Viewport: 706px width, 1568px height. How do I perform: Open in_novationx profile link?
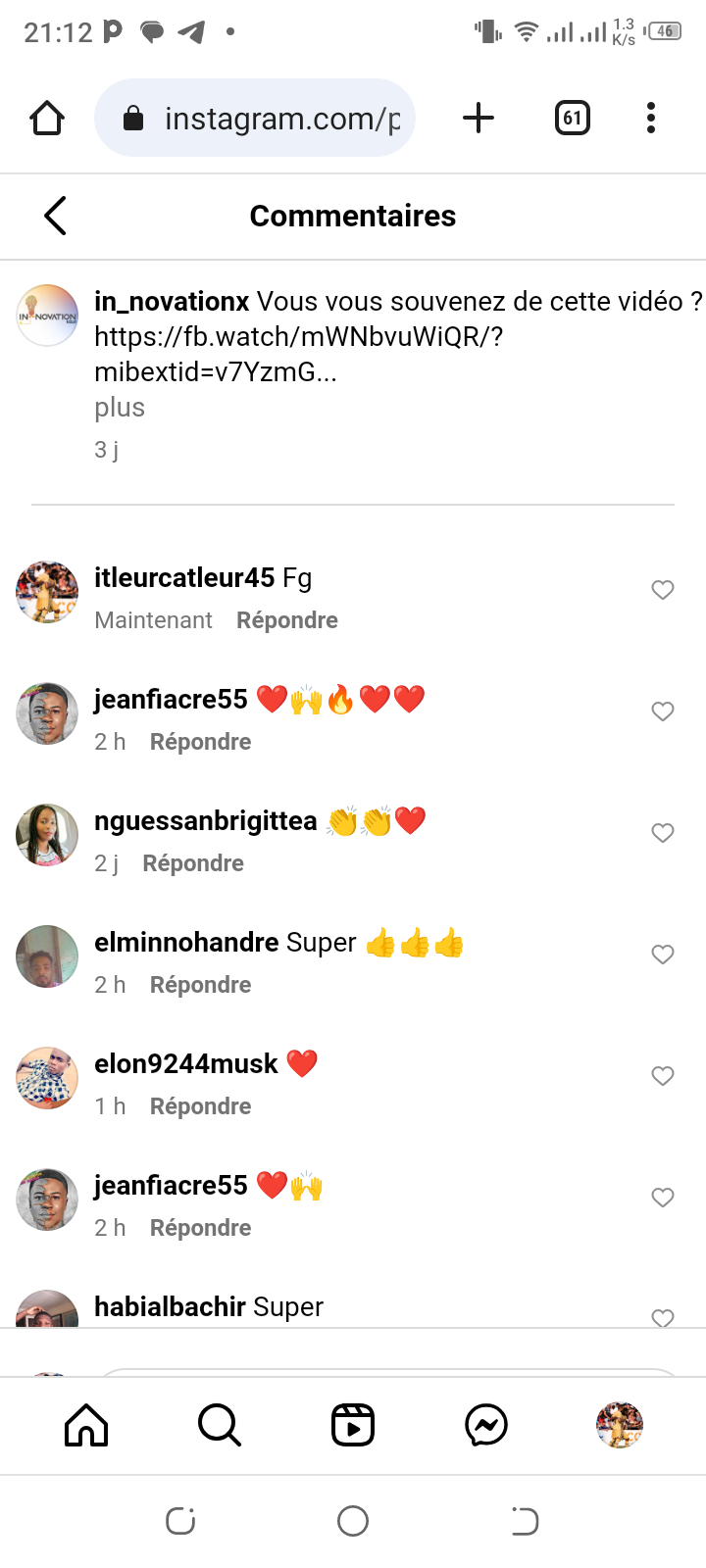pos(172,302)
